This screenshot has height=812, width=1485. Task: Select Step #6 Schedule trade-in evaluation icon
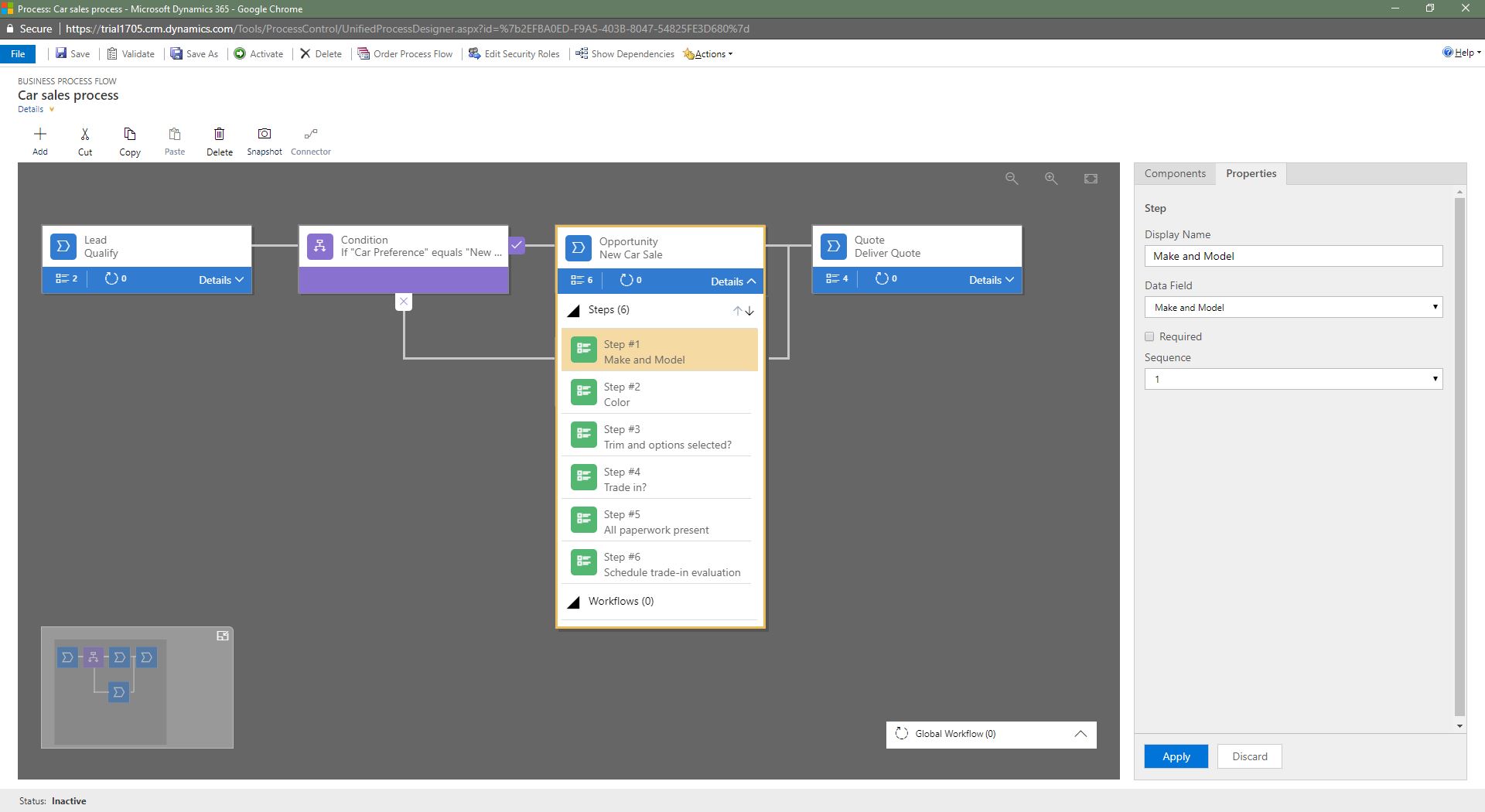(584, 562)
